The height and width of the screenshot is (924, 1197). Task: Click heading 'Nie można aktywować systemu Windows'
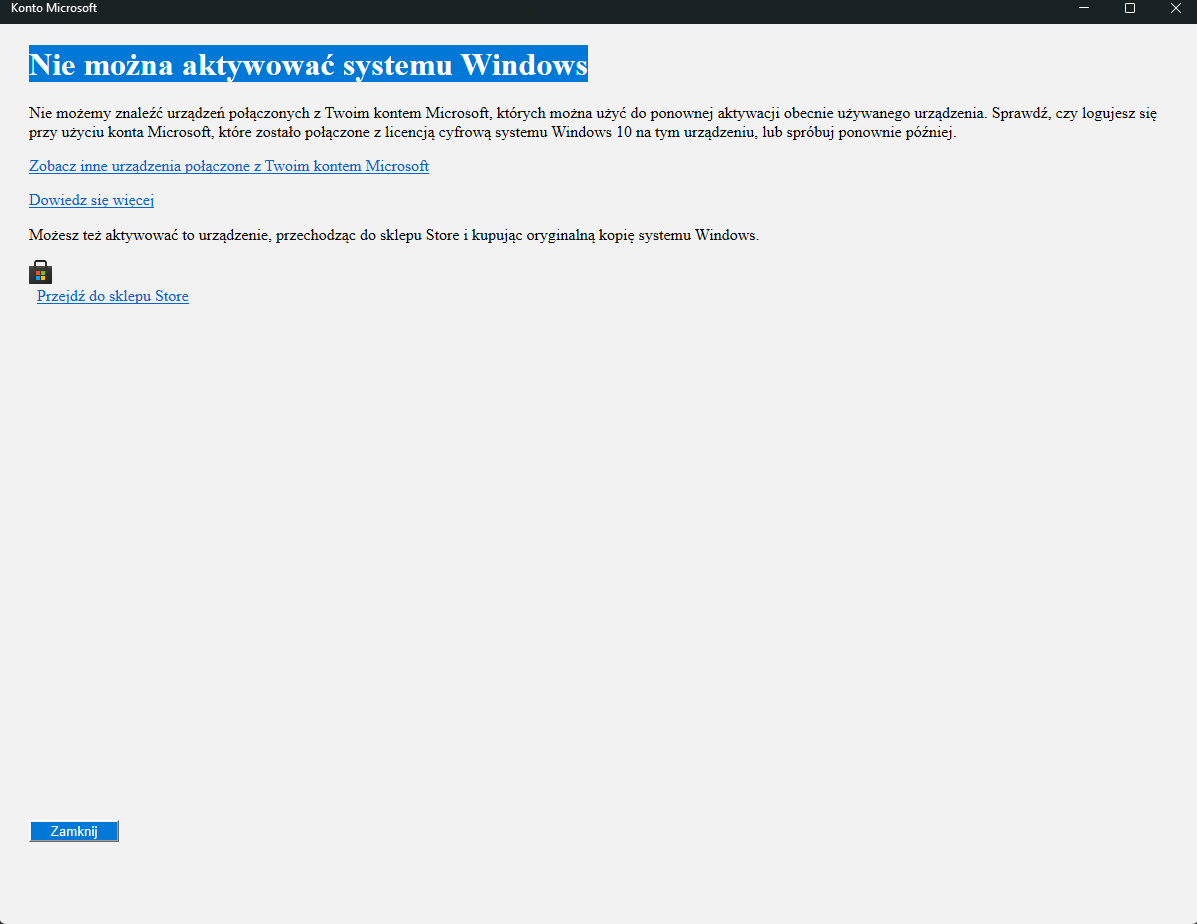tap(308, 64)
